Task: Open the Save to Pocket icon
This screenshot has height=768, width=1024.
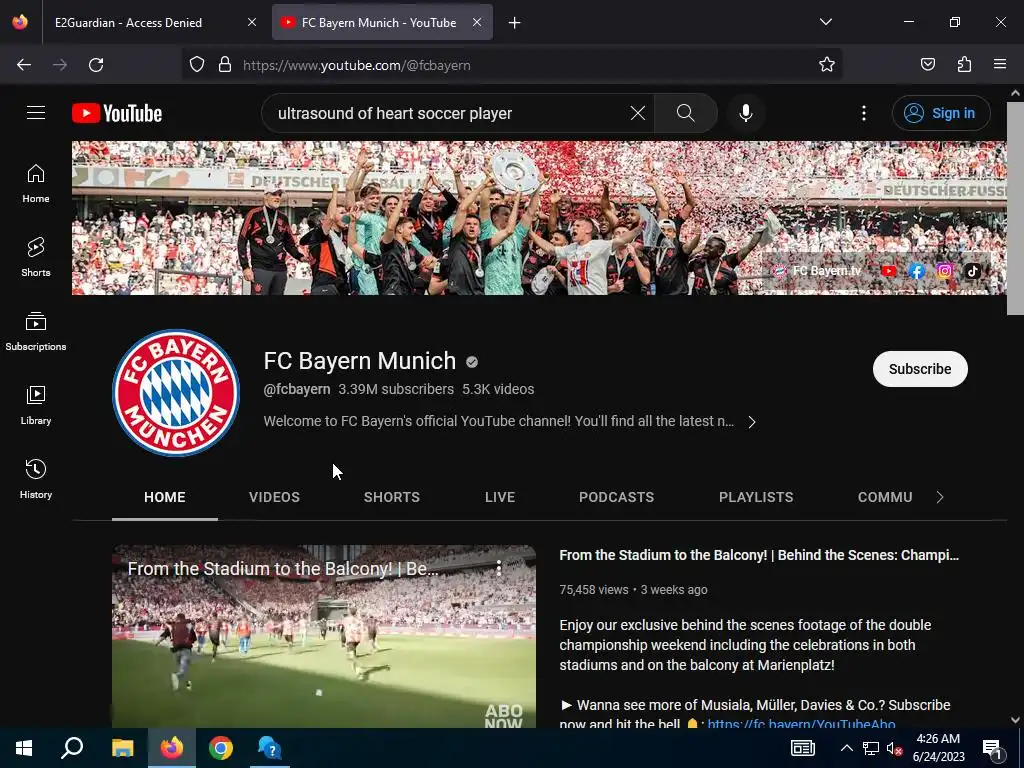Action: tap(928, 65)
